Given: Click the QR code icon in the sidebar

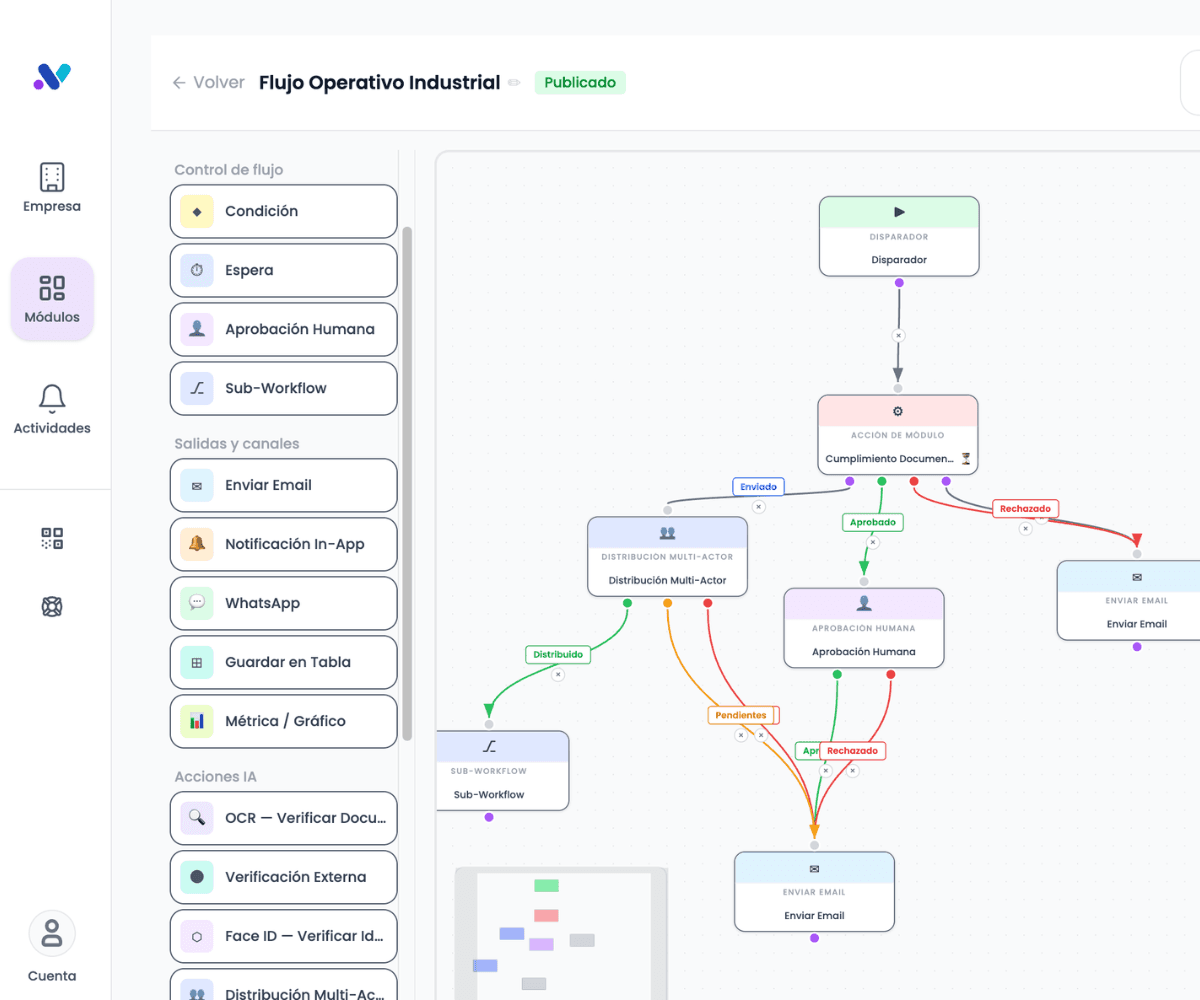Looking at the screenshot, I should click(52, 538).
